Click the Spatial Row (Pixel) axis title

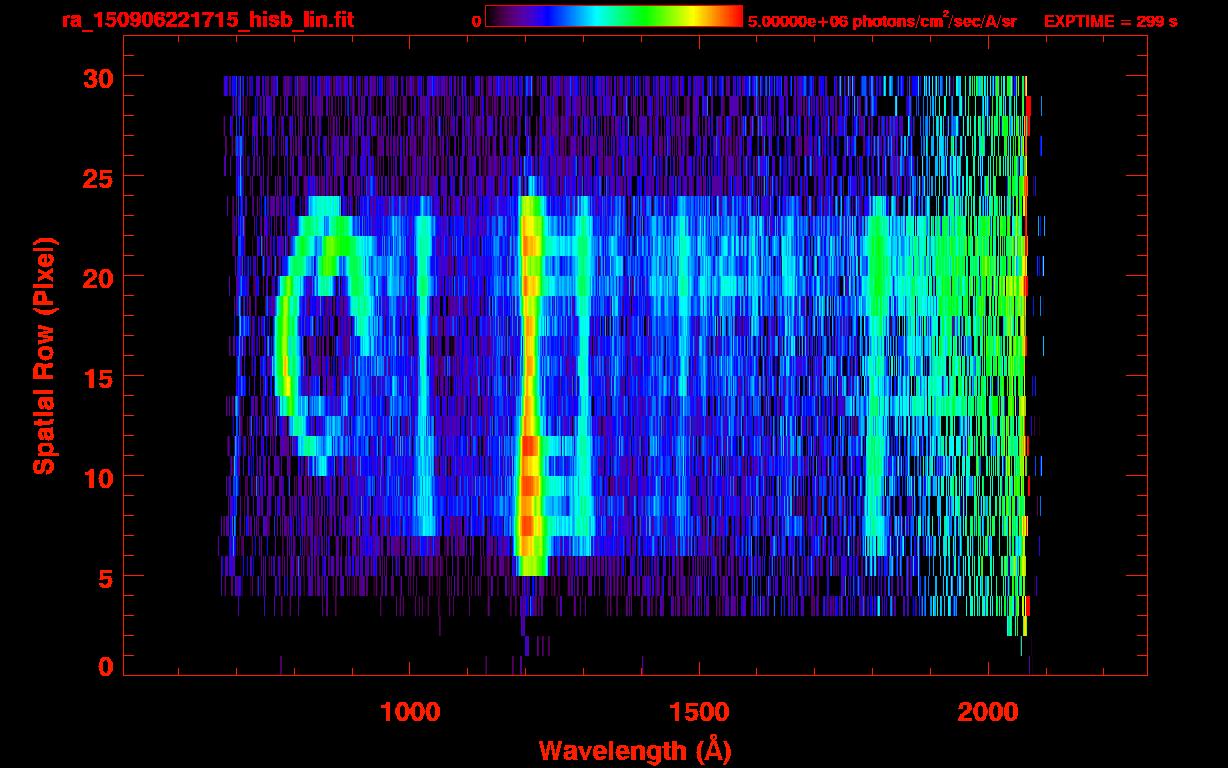pyautogui.click(x=44, y=356)
